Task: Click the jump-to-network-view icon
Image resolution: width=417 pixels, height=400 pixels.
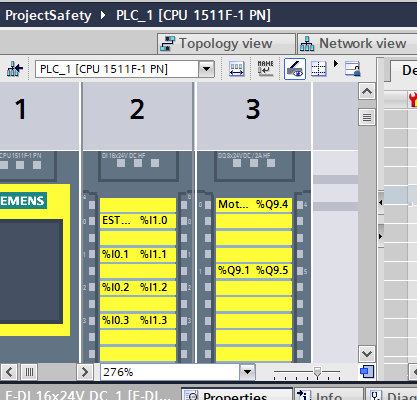Action: (15, 69)
